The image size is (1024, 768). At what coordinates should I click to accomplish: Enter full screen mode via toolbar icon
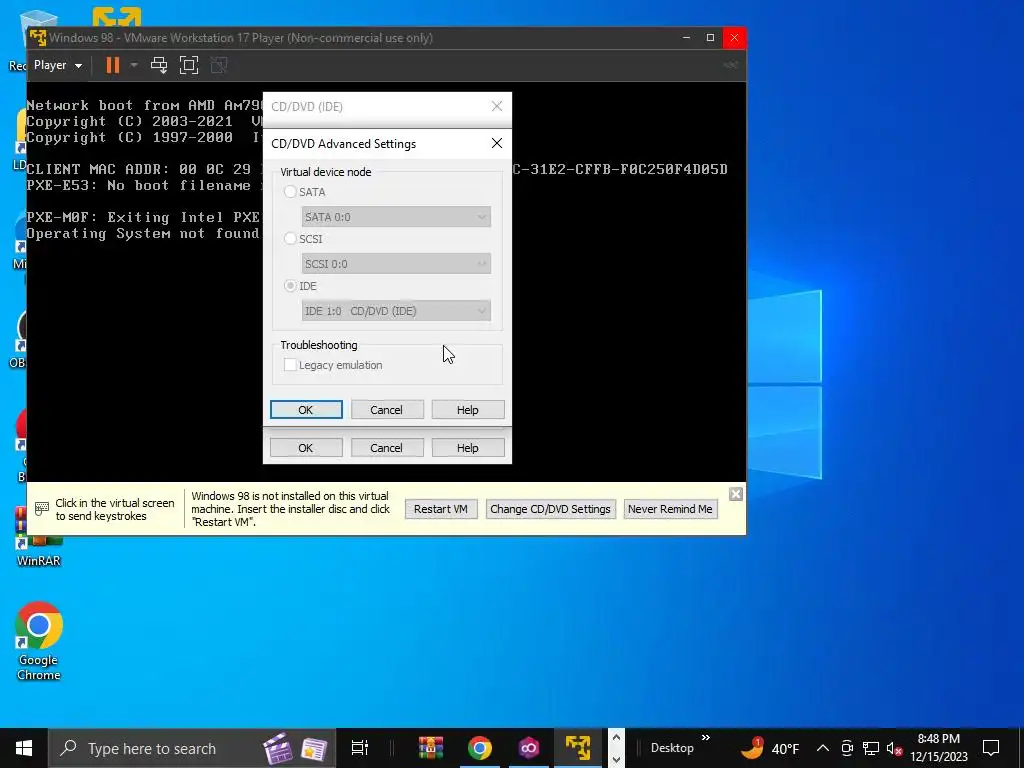[189, 65]
